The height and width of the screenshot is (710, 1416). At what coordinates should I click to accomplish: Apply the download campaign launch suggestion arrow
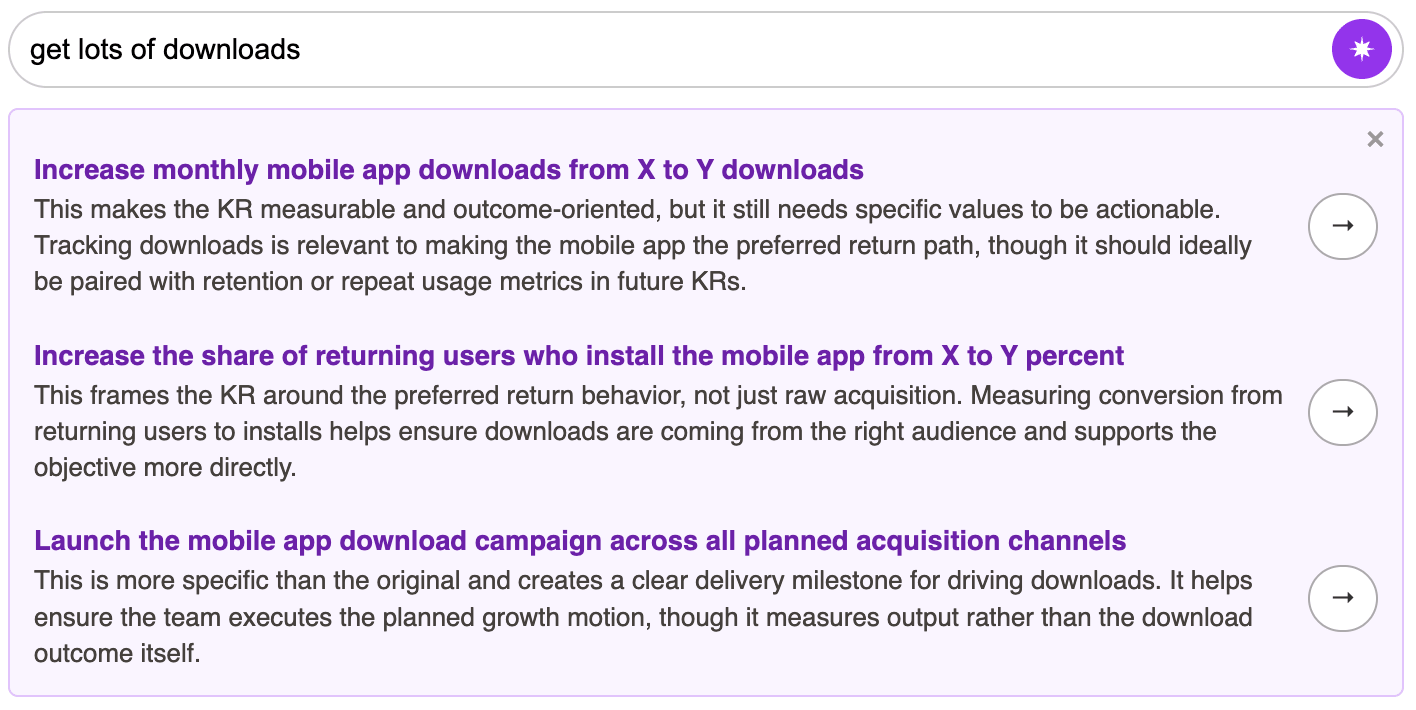tap(1342, 597)
